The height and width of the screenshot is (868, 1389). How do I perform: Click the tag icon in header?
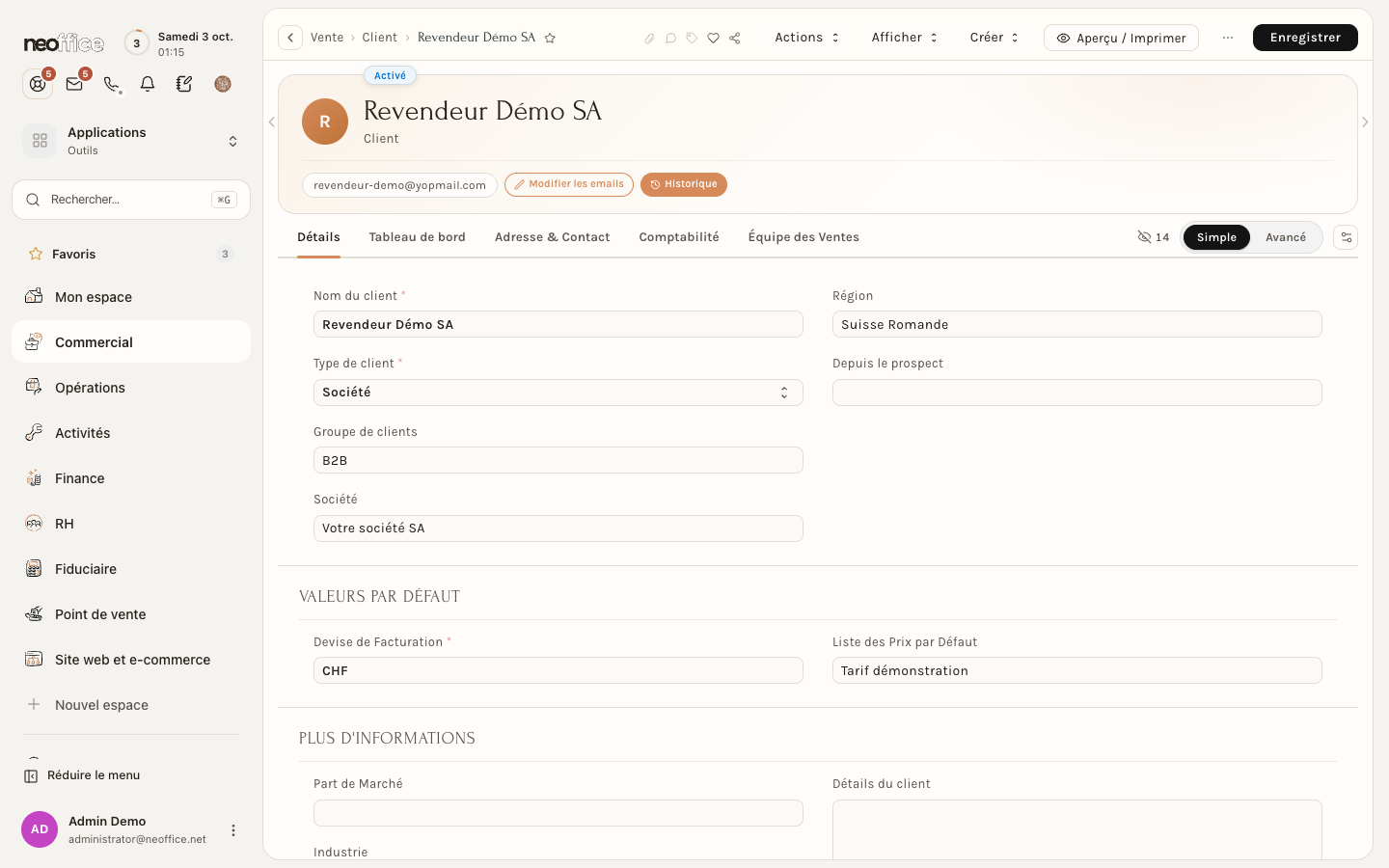click(x=693, y=38)
